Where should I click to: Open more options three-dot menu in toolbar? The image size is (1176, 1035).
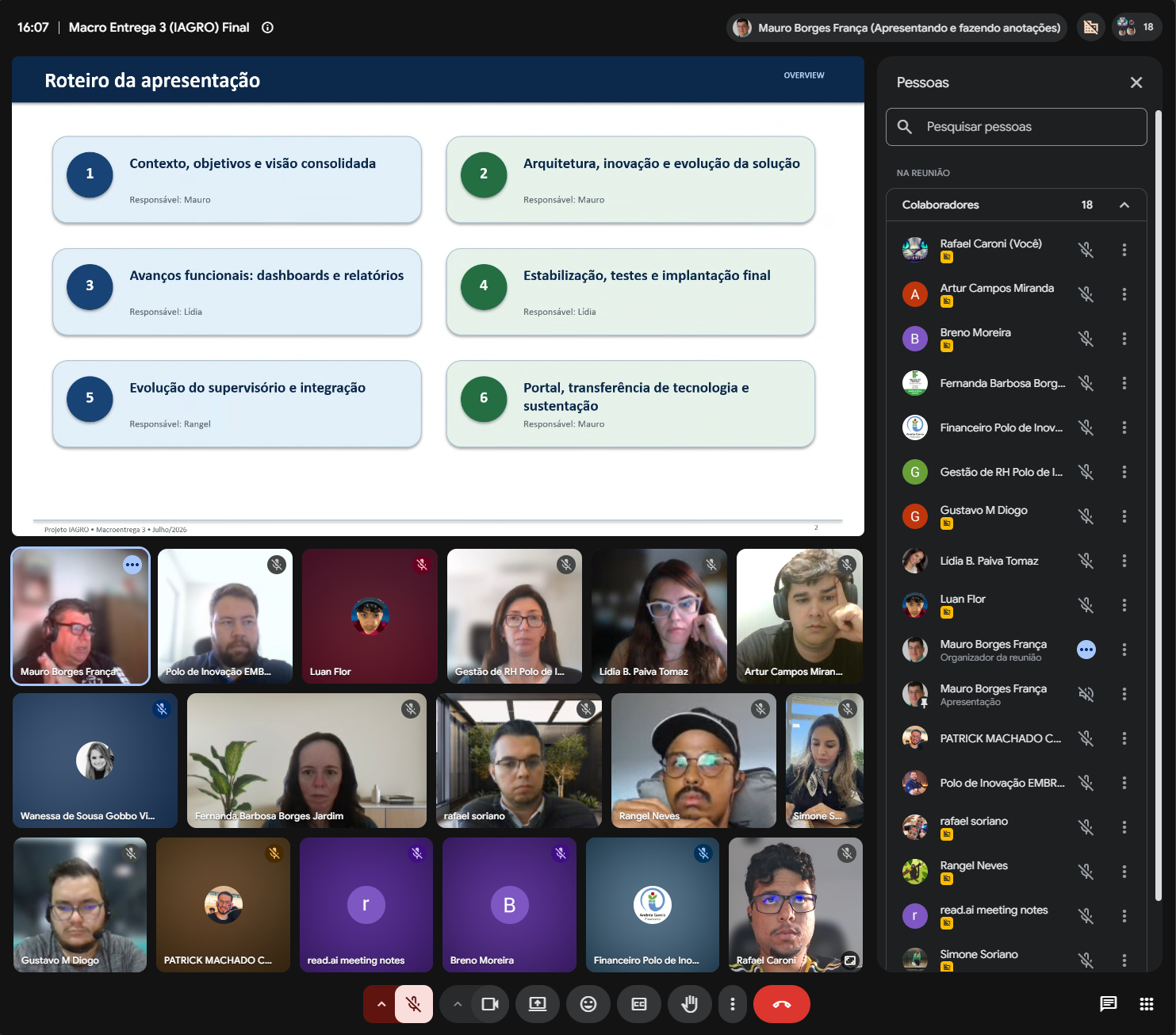click(x=733, y=1004)
